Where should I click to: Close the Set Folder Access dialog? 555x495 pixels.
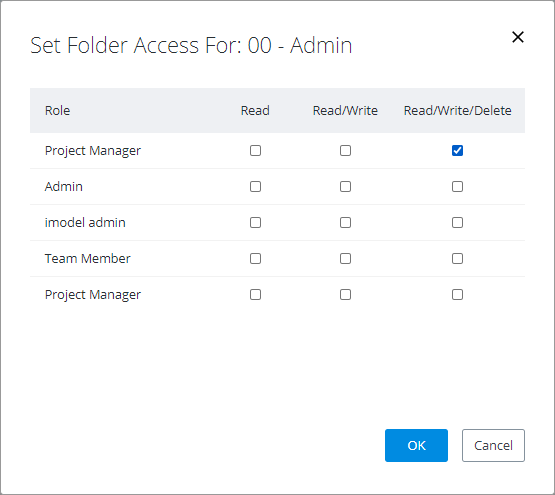517,37
